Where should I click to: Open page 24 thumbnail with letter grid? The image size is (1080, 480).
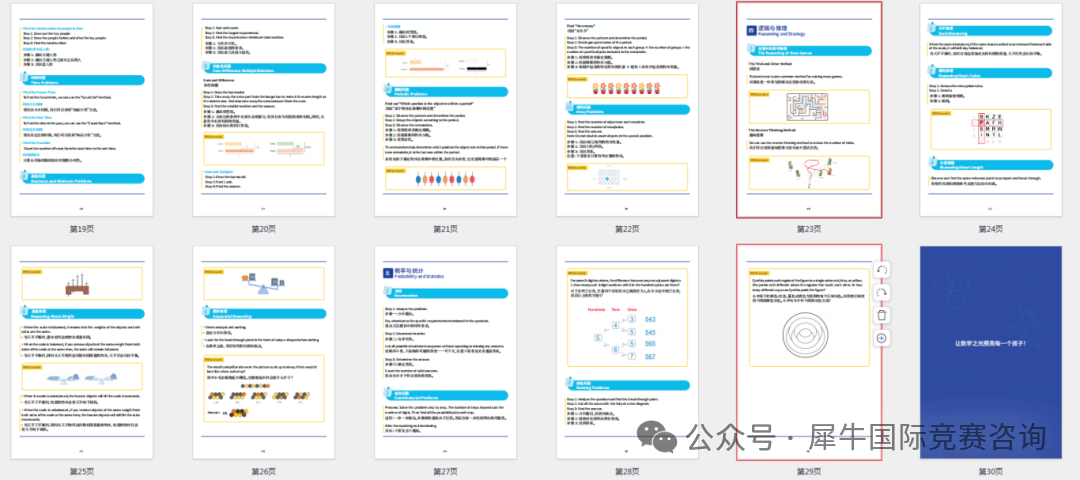point(990,110)
